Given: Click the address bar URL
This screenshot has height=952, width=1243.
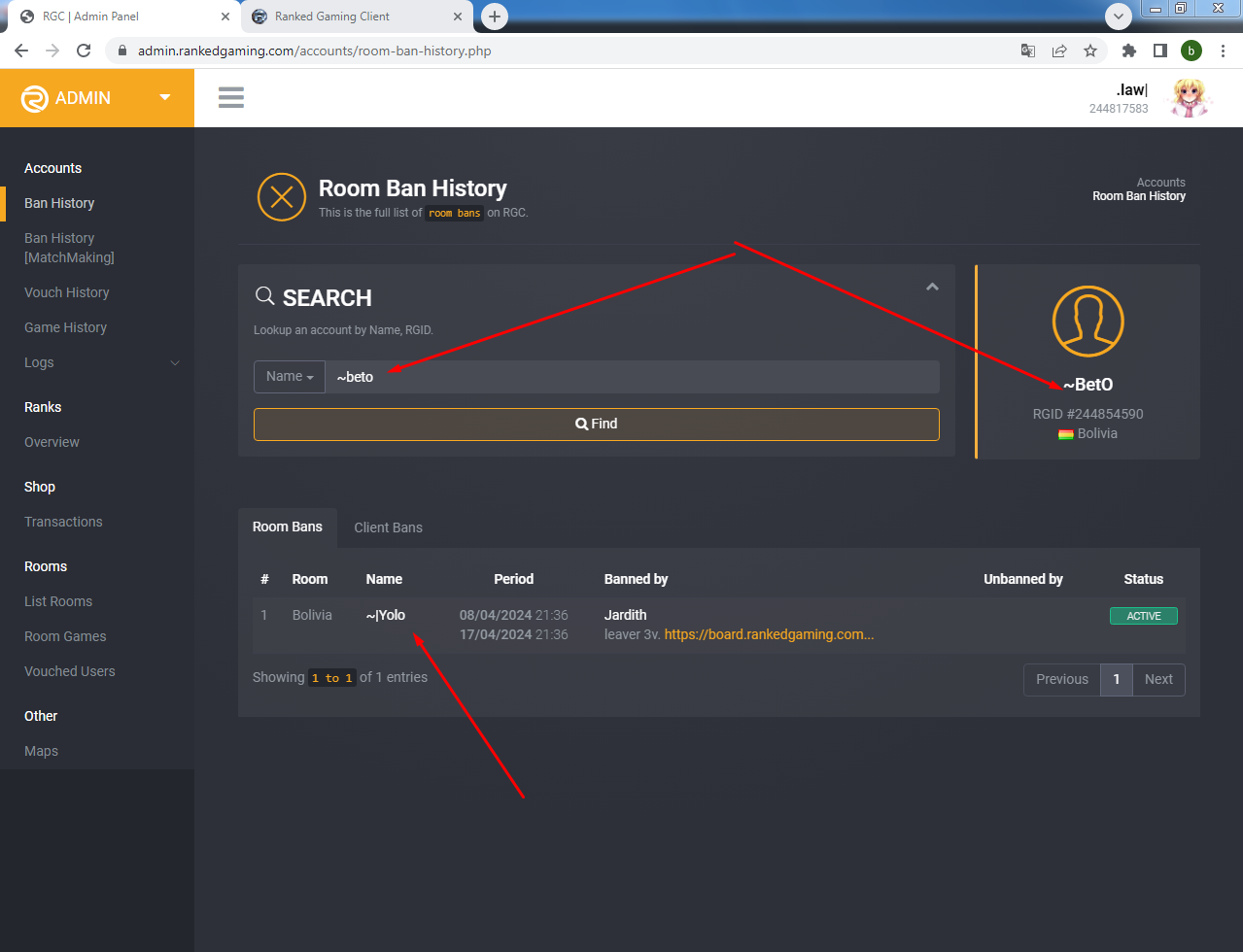Looking at the screenshot, I should click(x=315, y=51).
